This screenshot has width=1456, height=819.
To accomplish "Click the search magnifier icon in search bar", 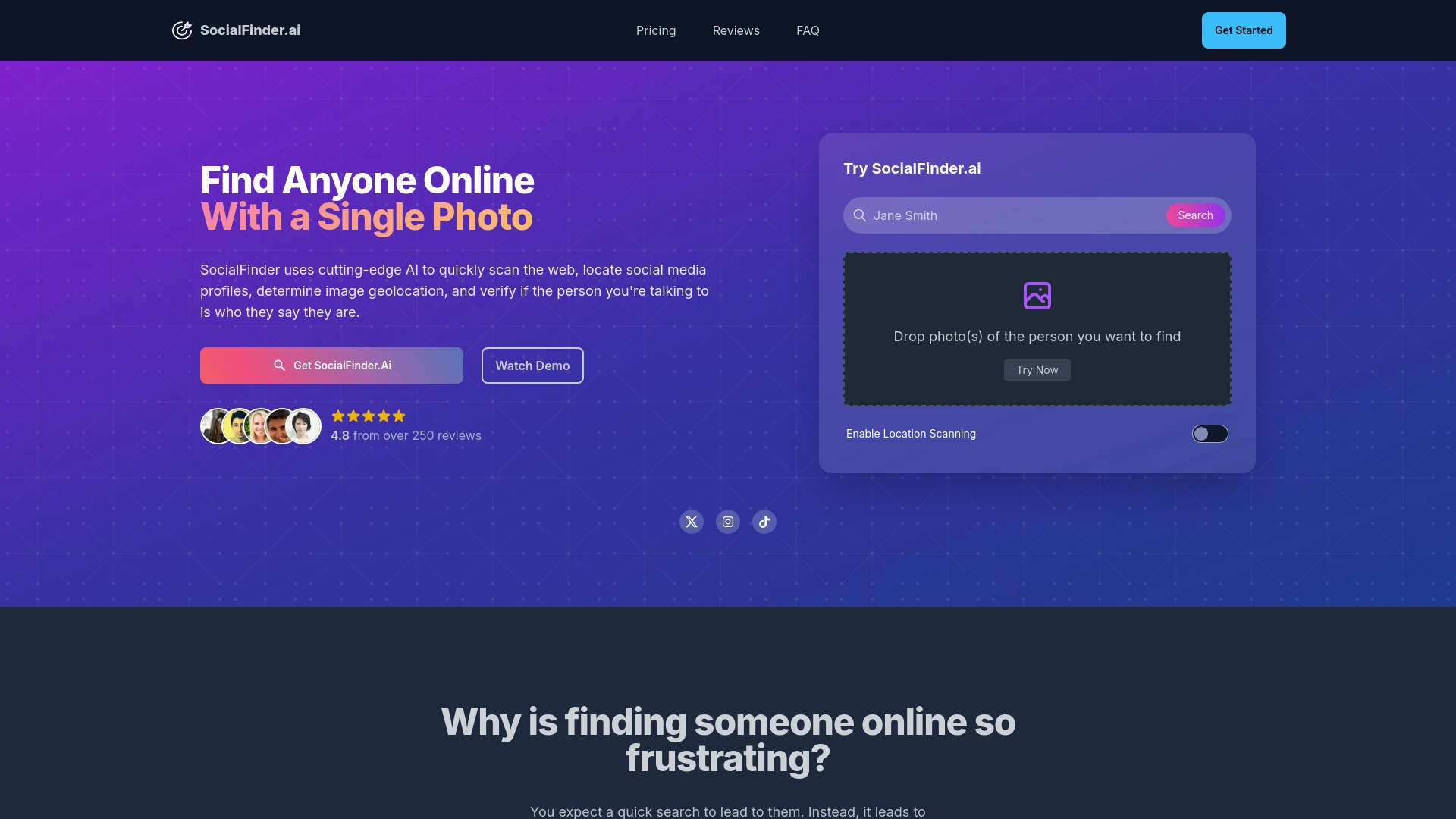I will tap(859, 215).
